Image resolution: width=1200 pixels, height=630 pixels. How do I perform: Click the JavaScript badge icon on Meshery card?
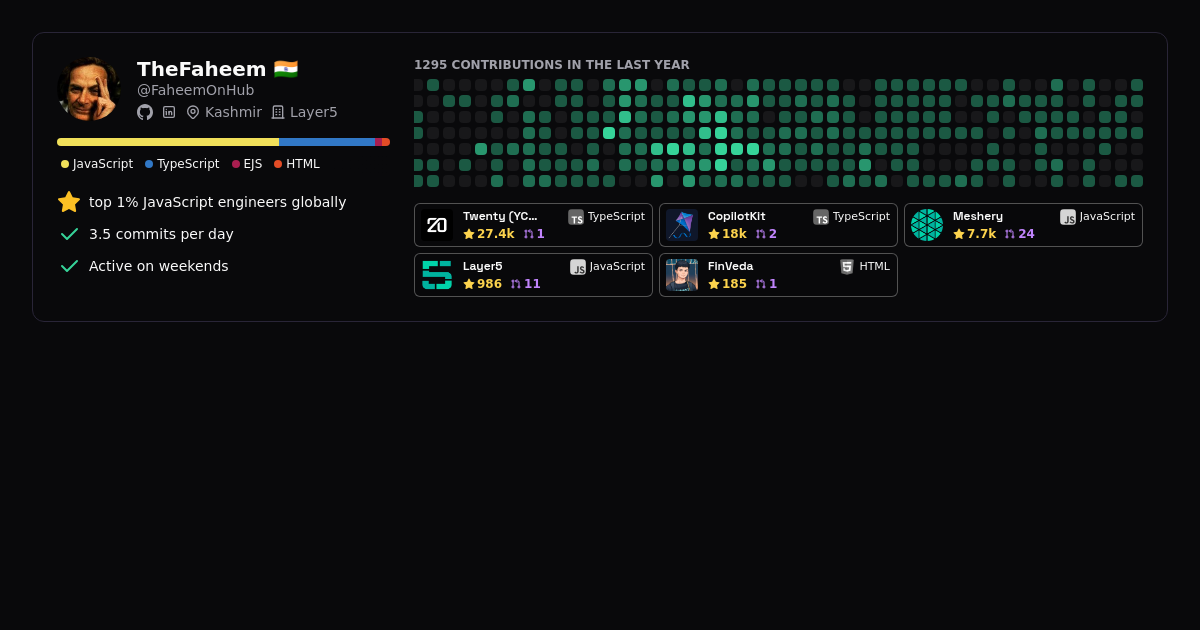click(1068, 217)
